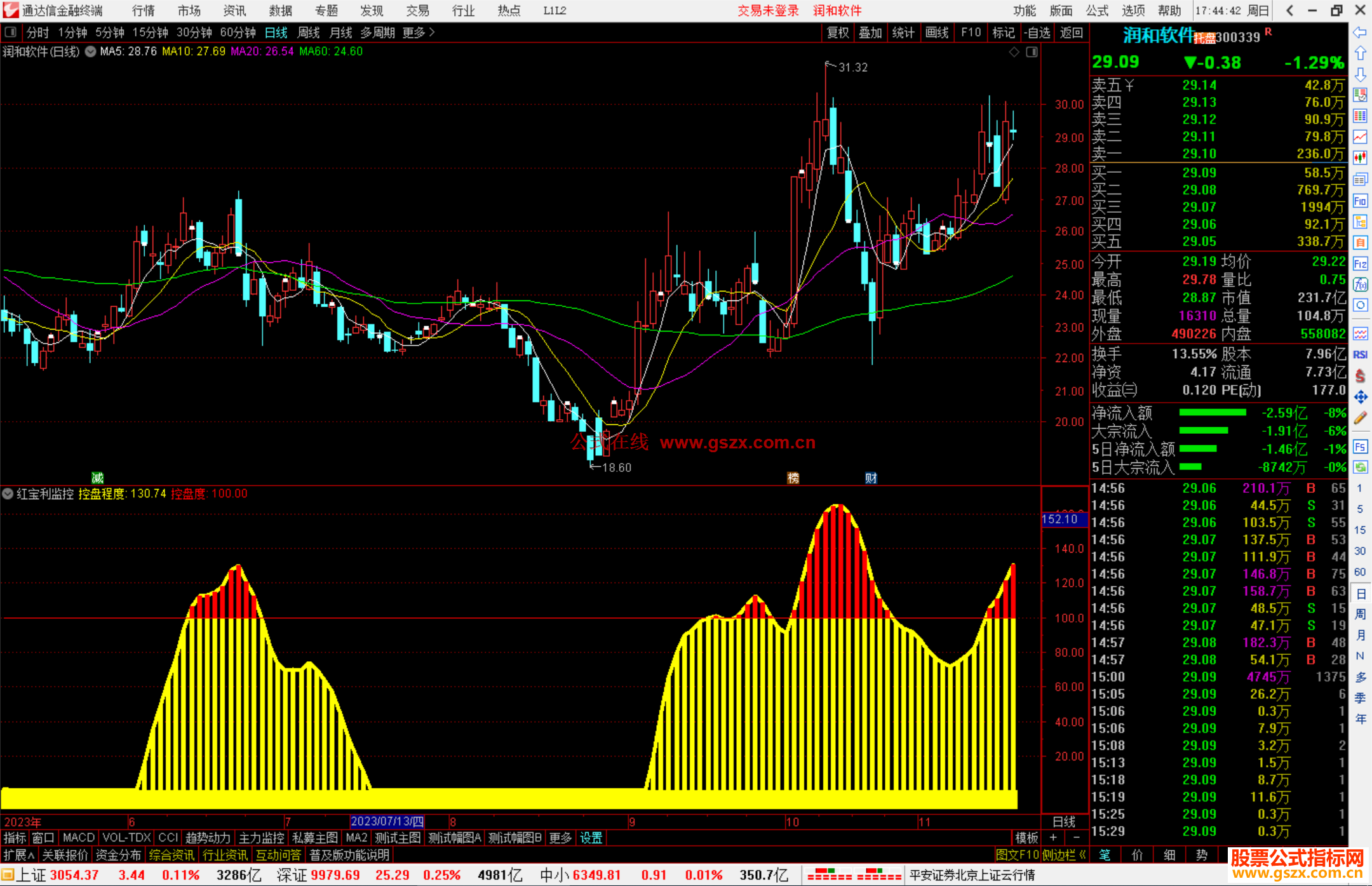Click the 复权 button
This screenshot has height=886, width=1372.
[x=837, y=32]
